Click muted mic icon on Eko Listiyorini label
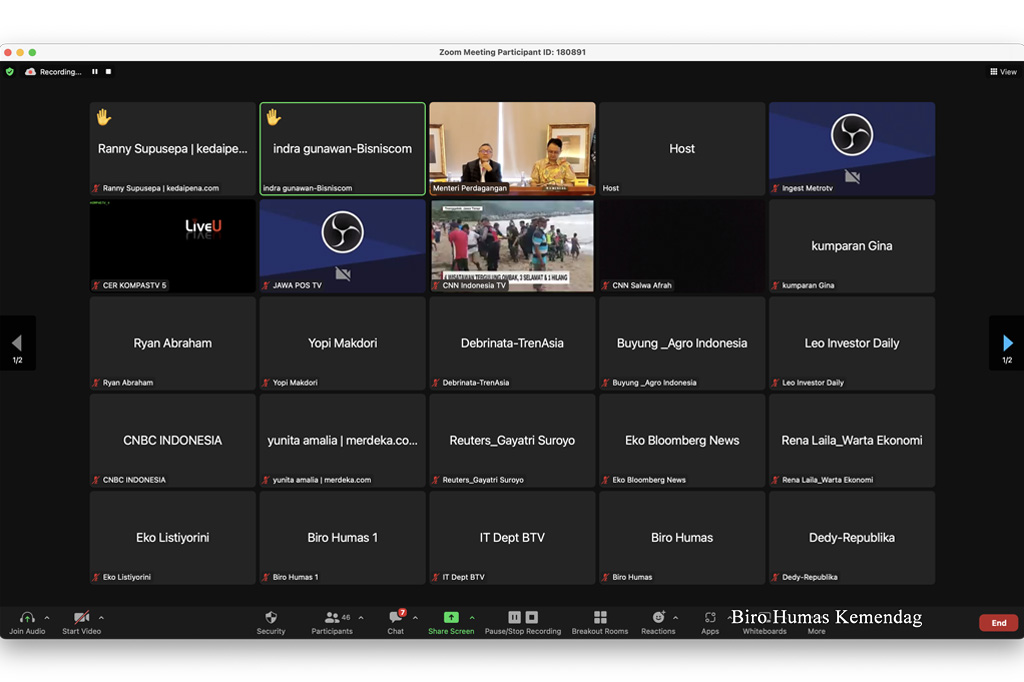The image size is (1024, 682). click(x=96, y=577)
